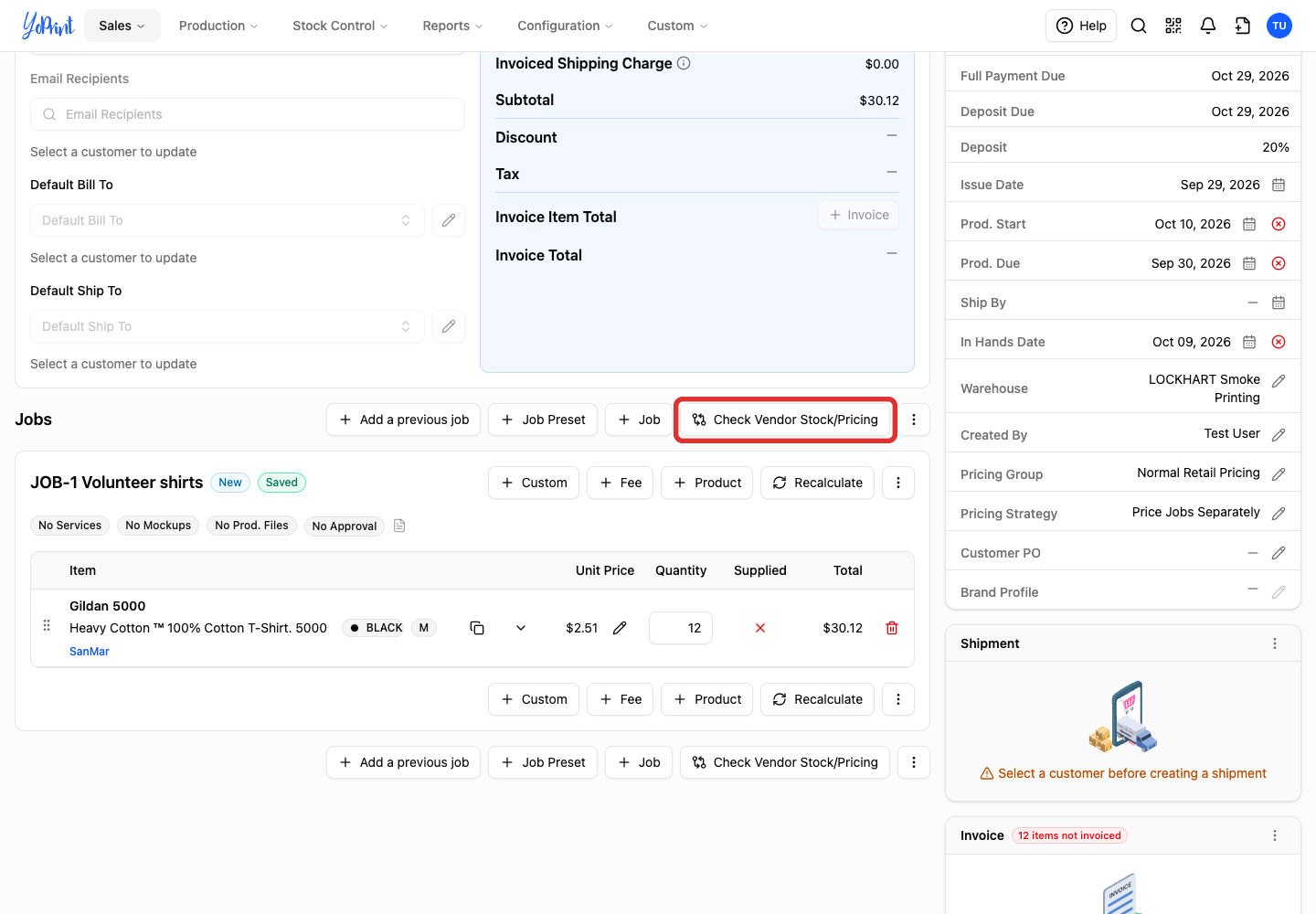Viewport: 1316px width, 914px height.
Task: Open the QR code scanner icon
Action: [1173, 26]
